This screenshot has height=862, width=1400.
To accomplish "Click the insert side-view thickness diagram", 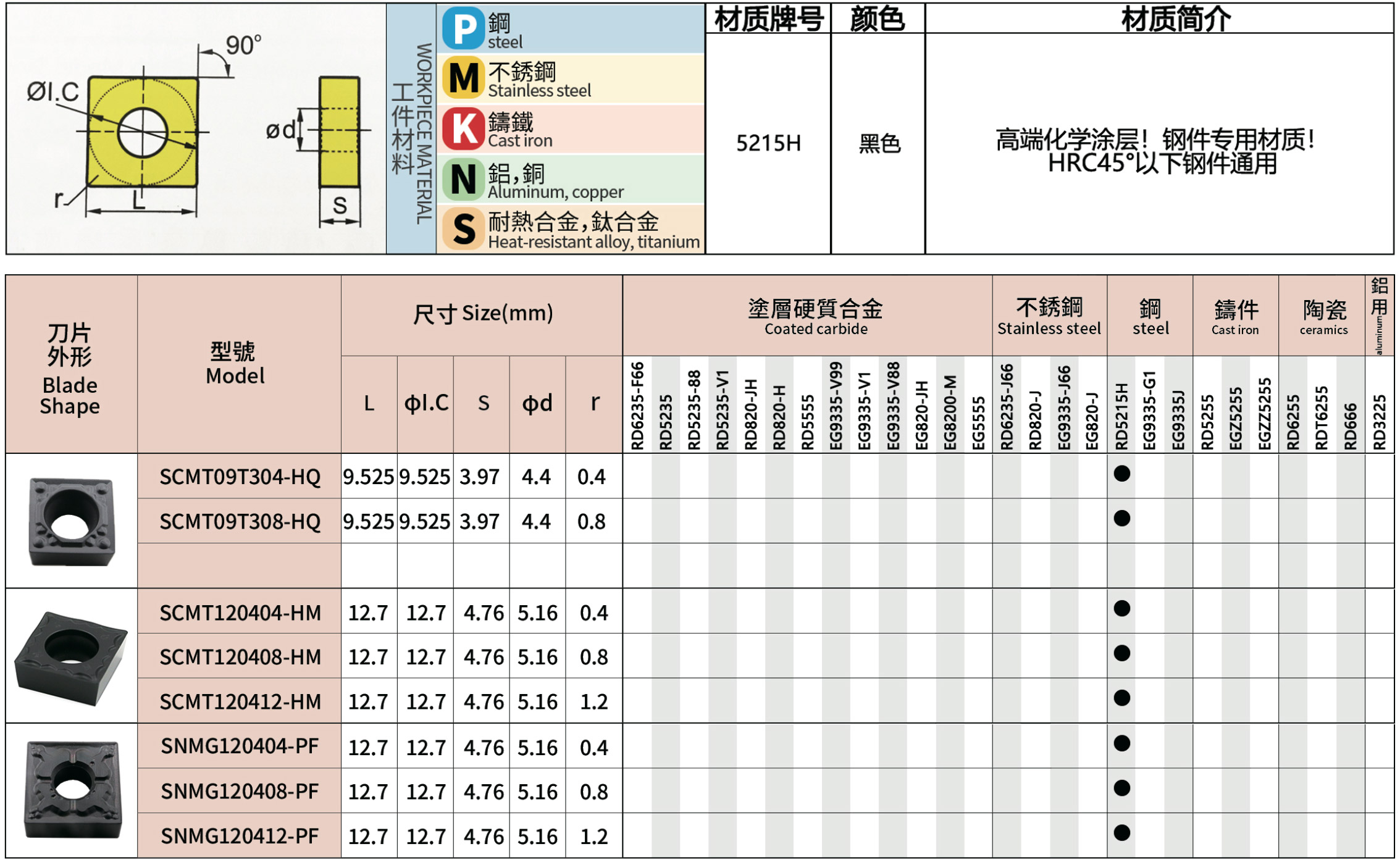I will (x=339, y=132).
